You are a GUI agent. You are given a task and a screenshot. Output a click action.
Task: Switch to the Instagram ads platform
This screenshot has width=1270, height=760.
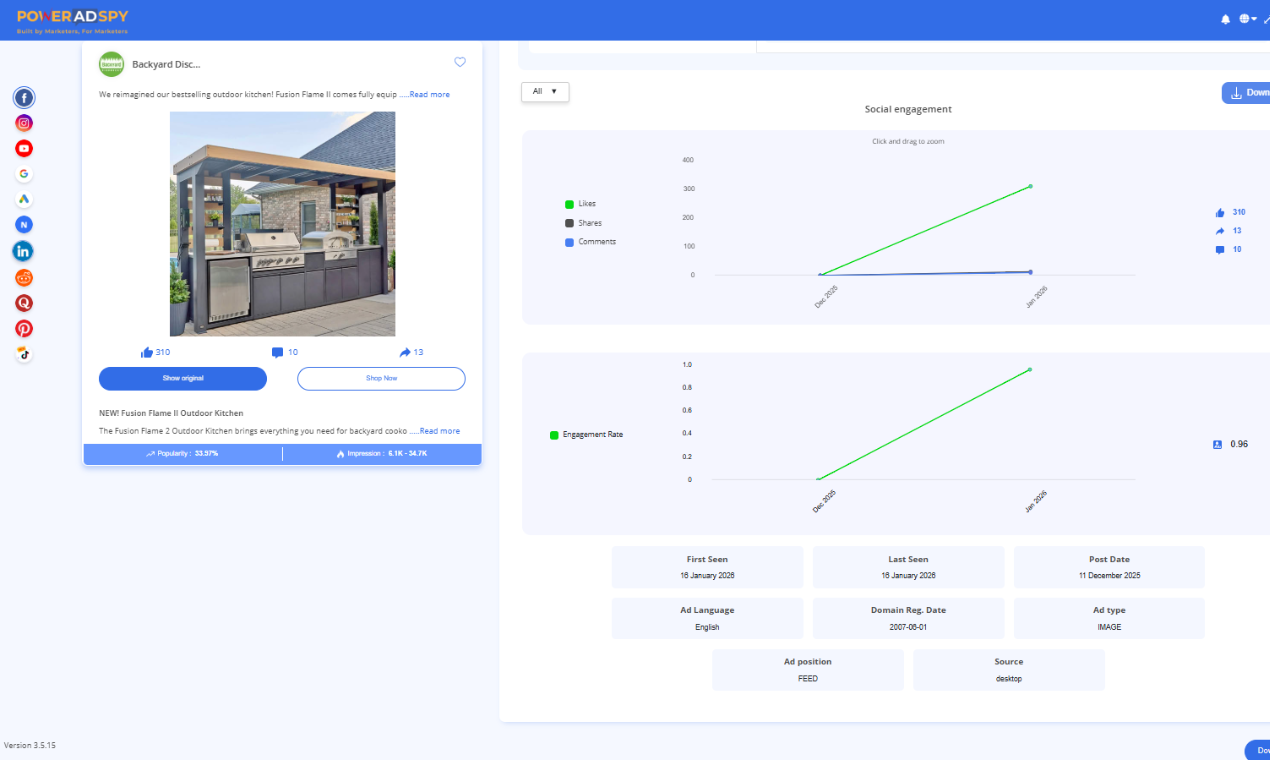24,122
